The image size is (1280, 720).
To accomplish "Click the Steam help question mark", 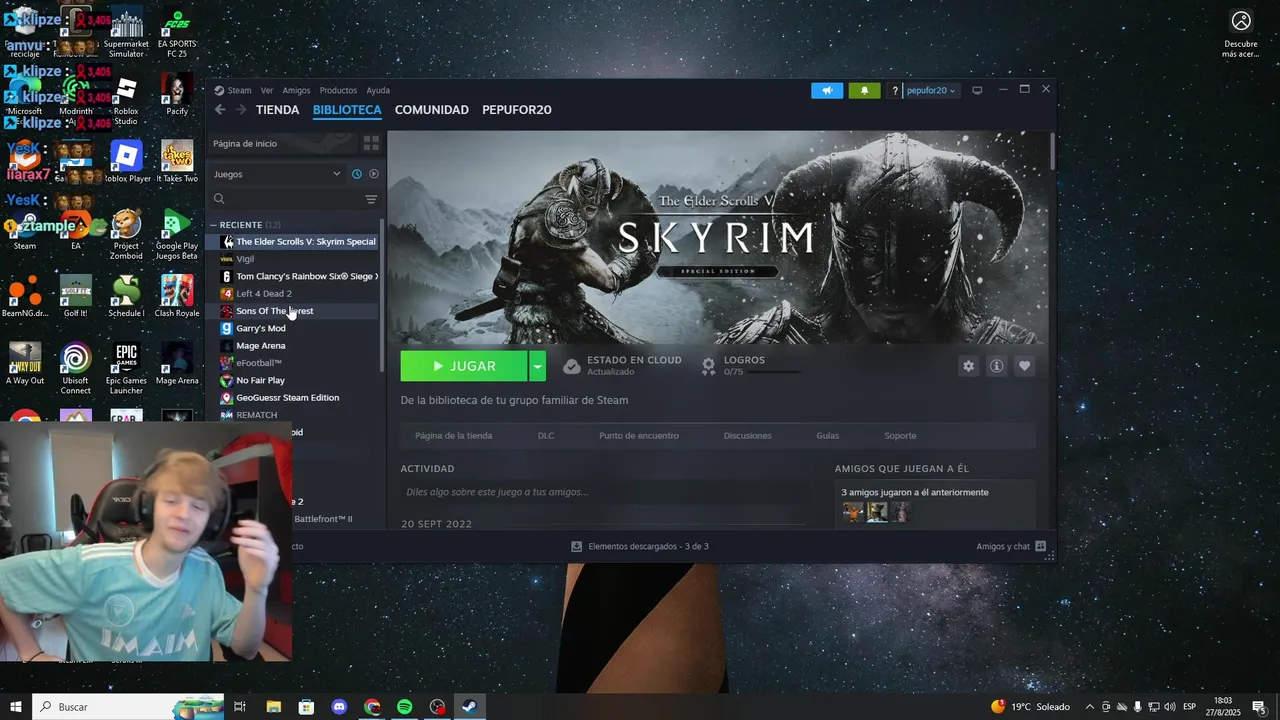I will (895, 90).
